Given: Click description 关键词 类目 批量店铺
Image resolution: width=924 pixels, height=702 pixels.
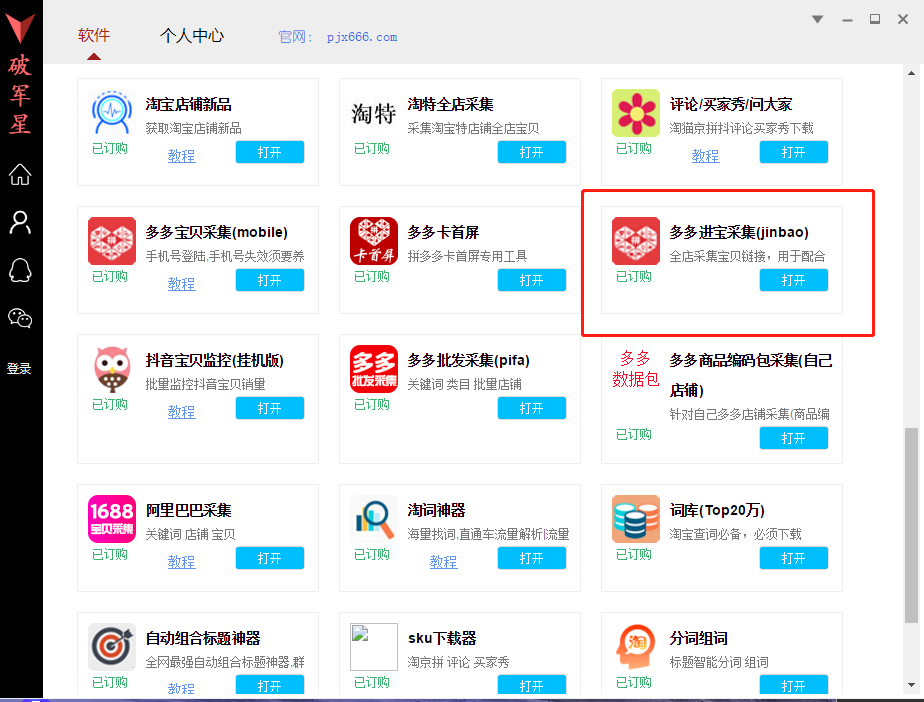Looking at the screenshot, I should pyautogui.click(x=464, y=384).
